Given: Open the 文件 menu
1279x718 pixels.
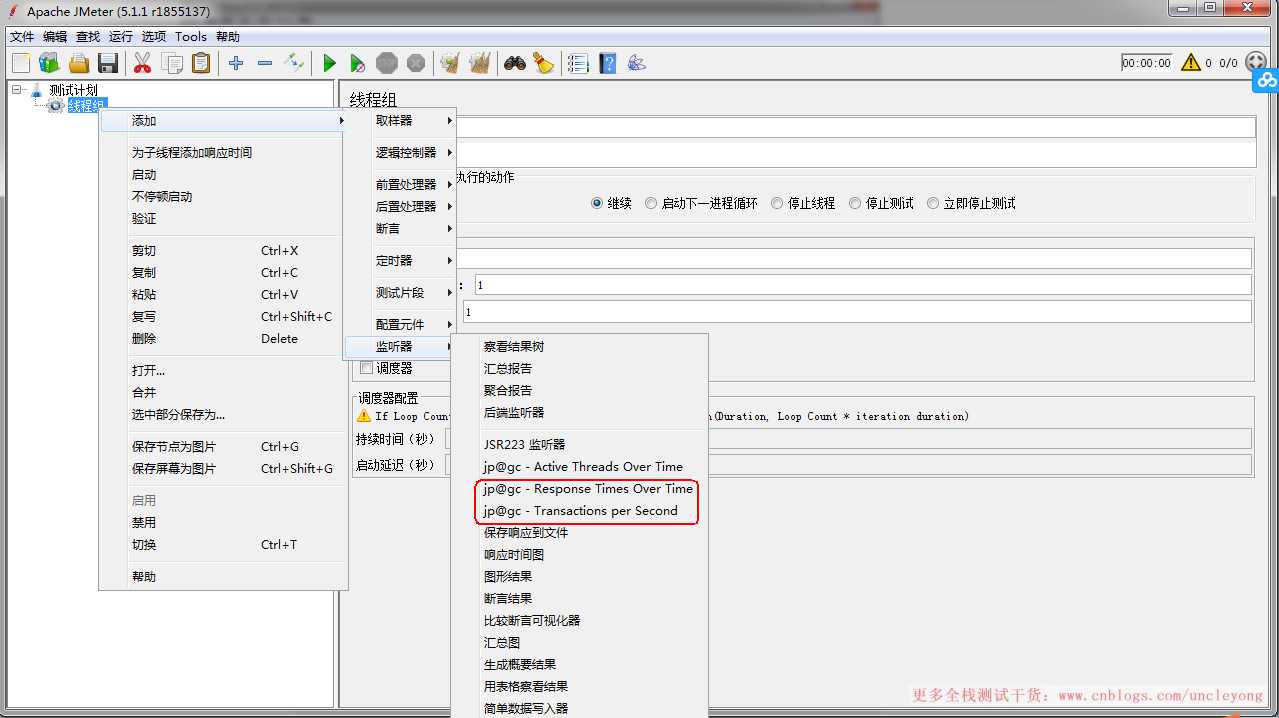Looking at the screenshot, I should tap(22, 36).
